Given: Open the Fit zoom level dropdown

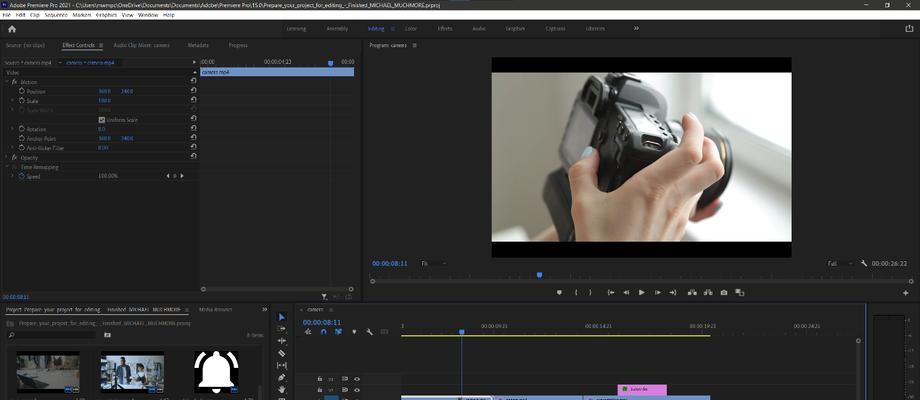Looking at the screenshot, I should [433, 263].
